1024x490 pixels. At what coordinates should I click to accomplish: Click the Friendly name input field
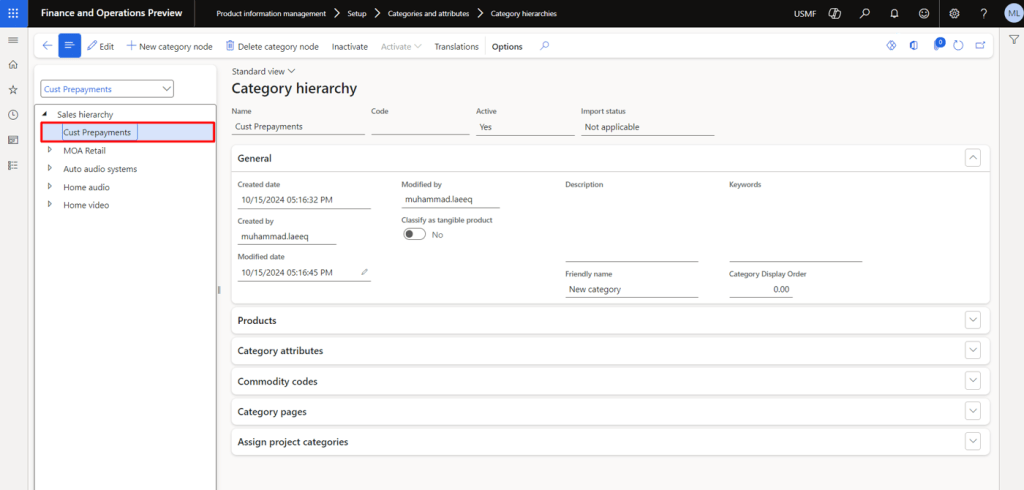(630, 289)
